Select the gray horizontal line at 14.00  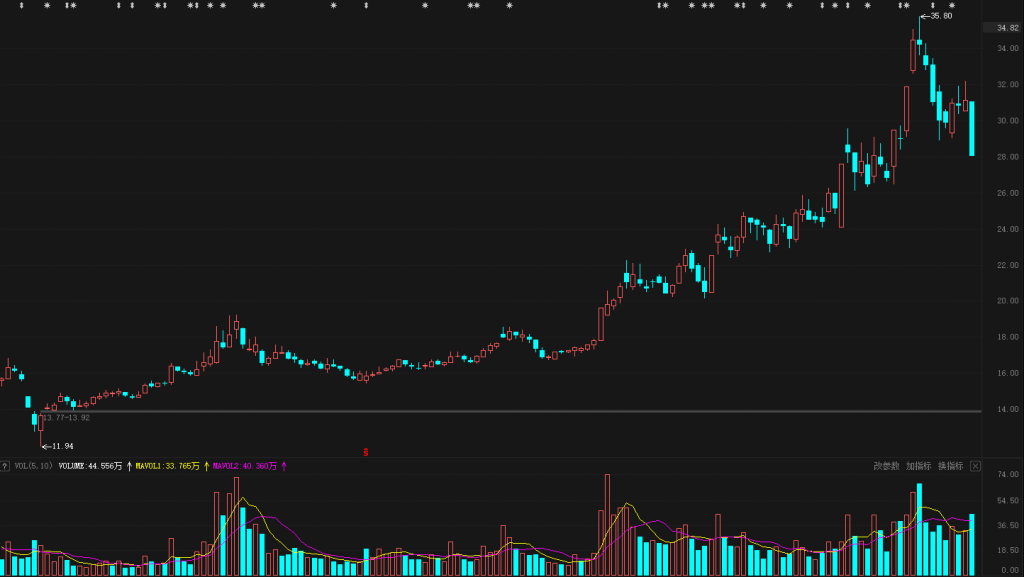(500, 411)
